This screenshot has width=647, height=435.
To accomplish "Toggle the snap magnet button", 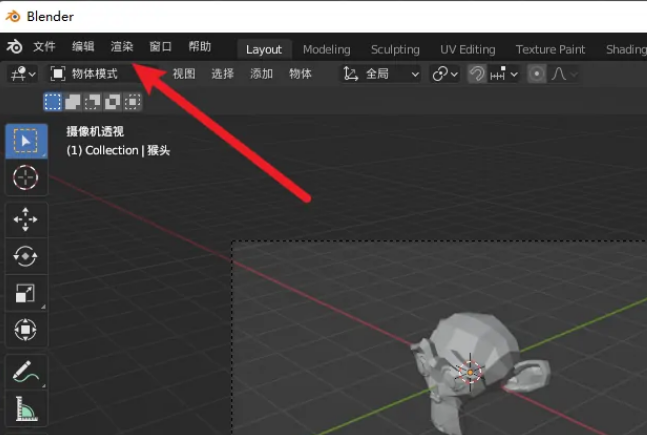I will pyautogui.click(x=477, y=74).
